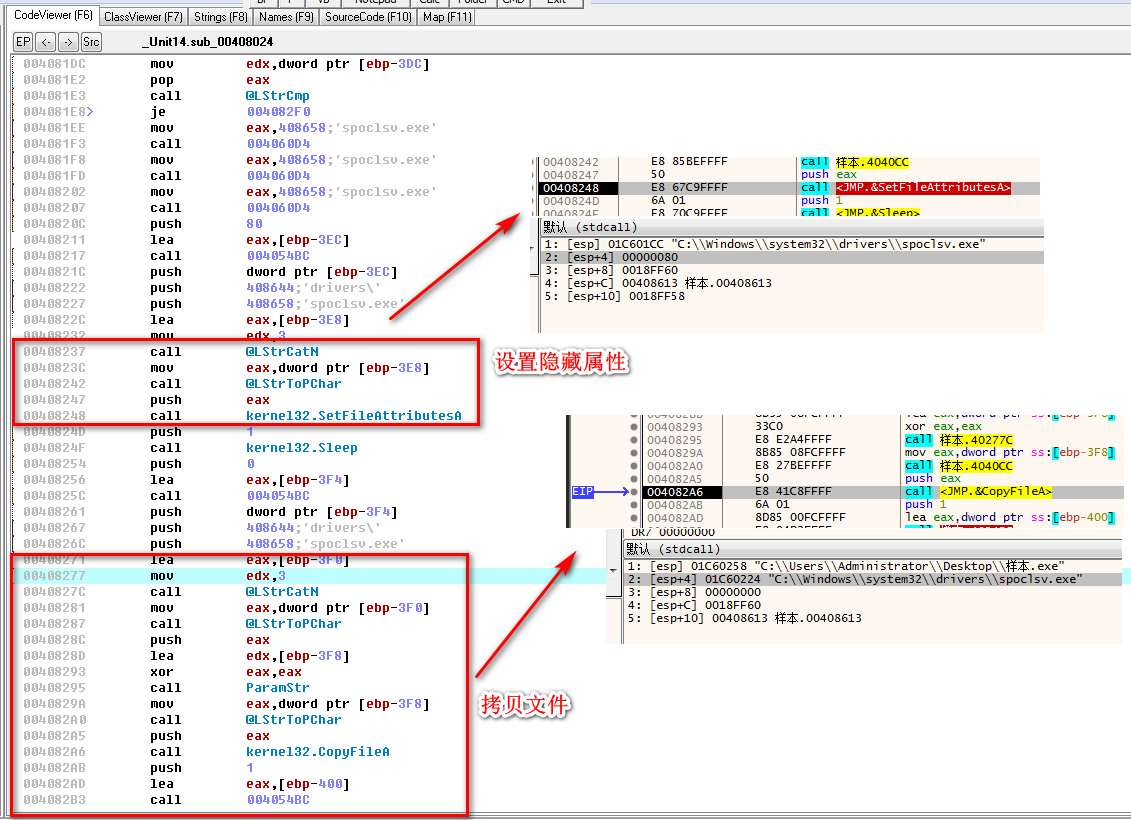
Task: Click the Src source button
Action: [91, 42]
